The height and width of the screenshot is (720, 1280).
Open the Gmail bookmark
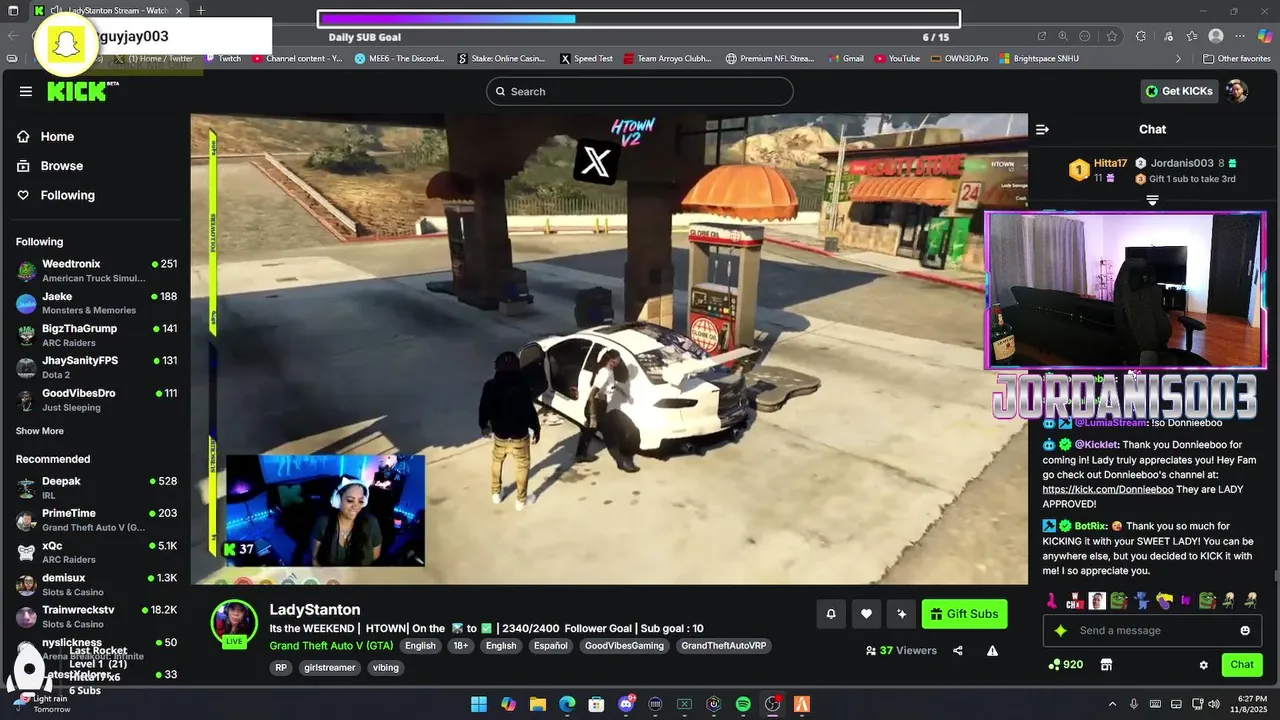tap(846, 59)
